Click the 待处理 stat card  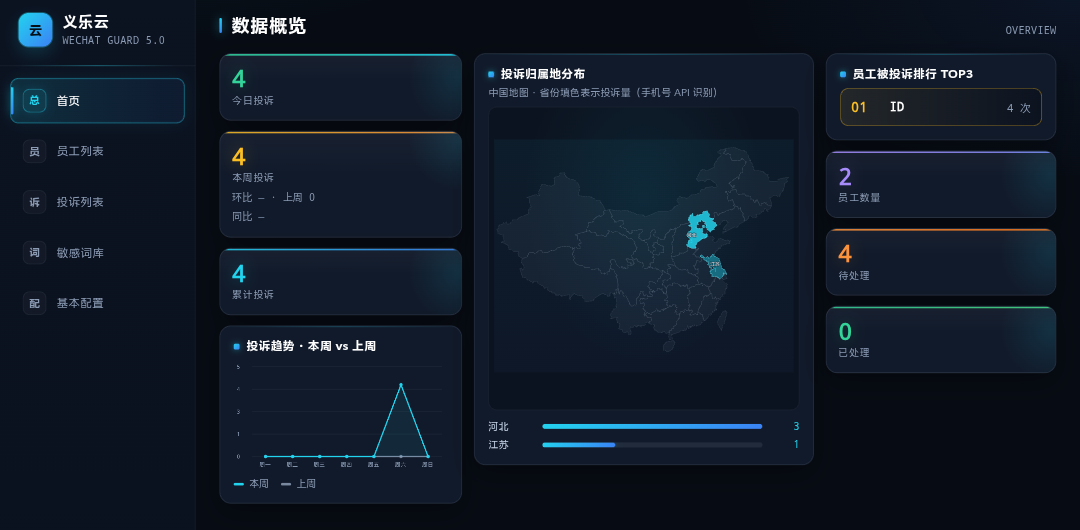[941, 262]
